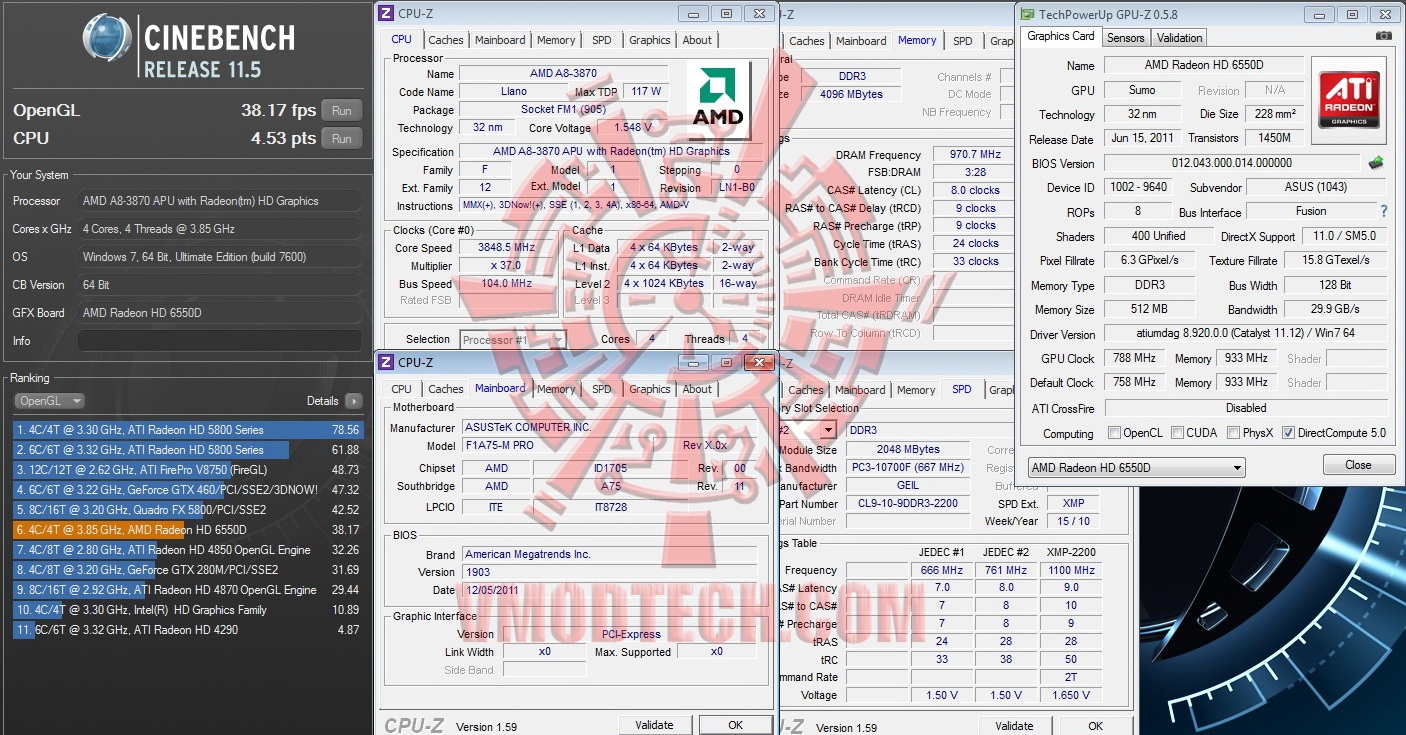Click OK in CPU-Z Mainboard window
Viewport: 1406px width, 735px height.
click(735, 725)
